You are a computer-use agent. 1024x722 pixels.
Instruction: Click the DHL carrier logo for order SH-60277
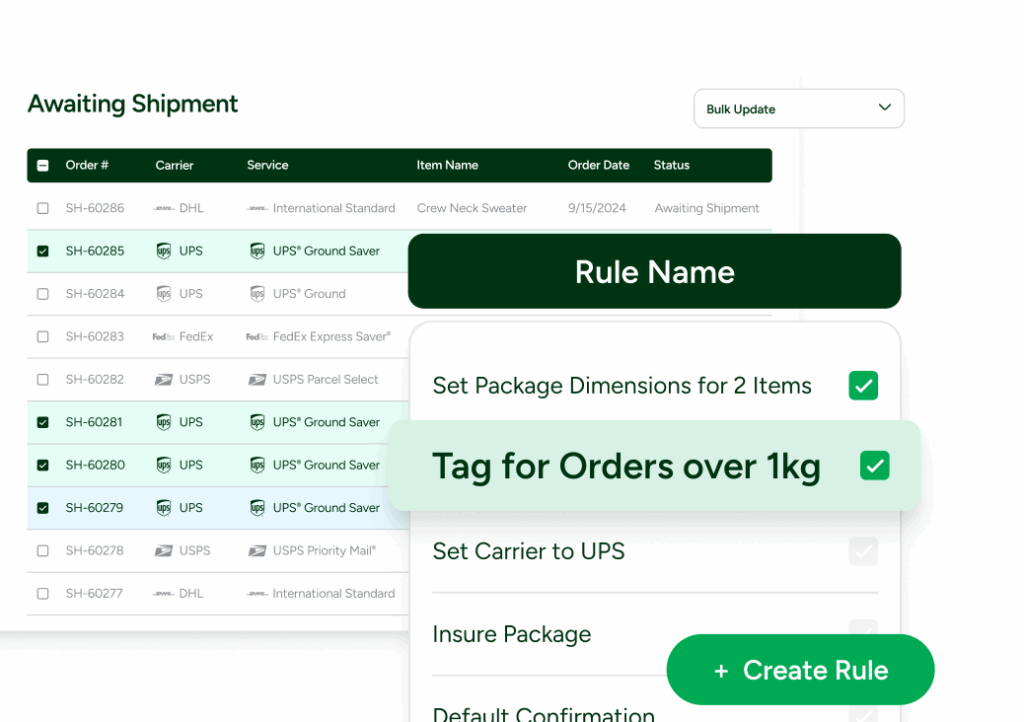[164, 594]
